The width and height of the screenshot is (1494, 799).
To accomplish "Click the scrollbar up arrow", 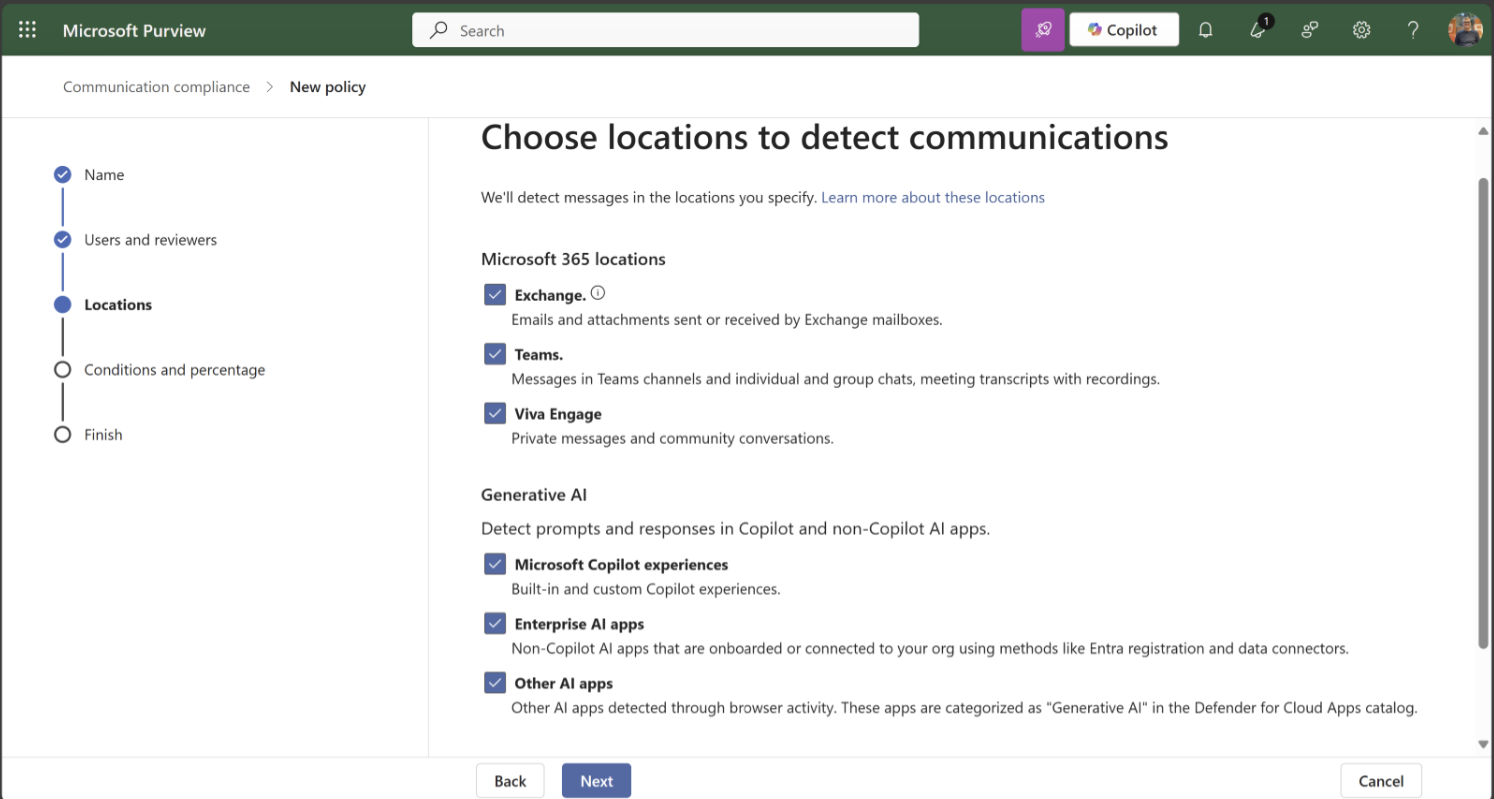I will click(1483, 131).
